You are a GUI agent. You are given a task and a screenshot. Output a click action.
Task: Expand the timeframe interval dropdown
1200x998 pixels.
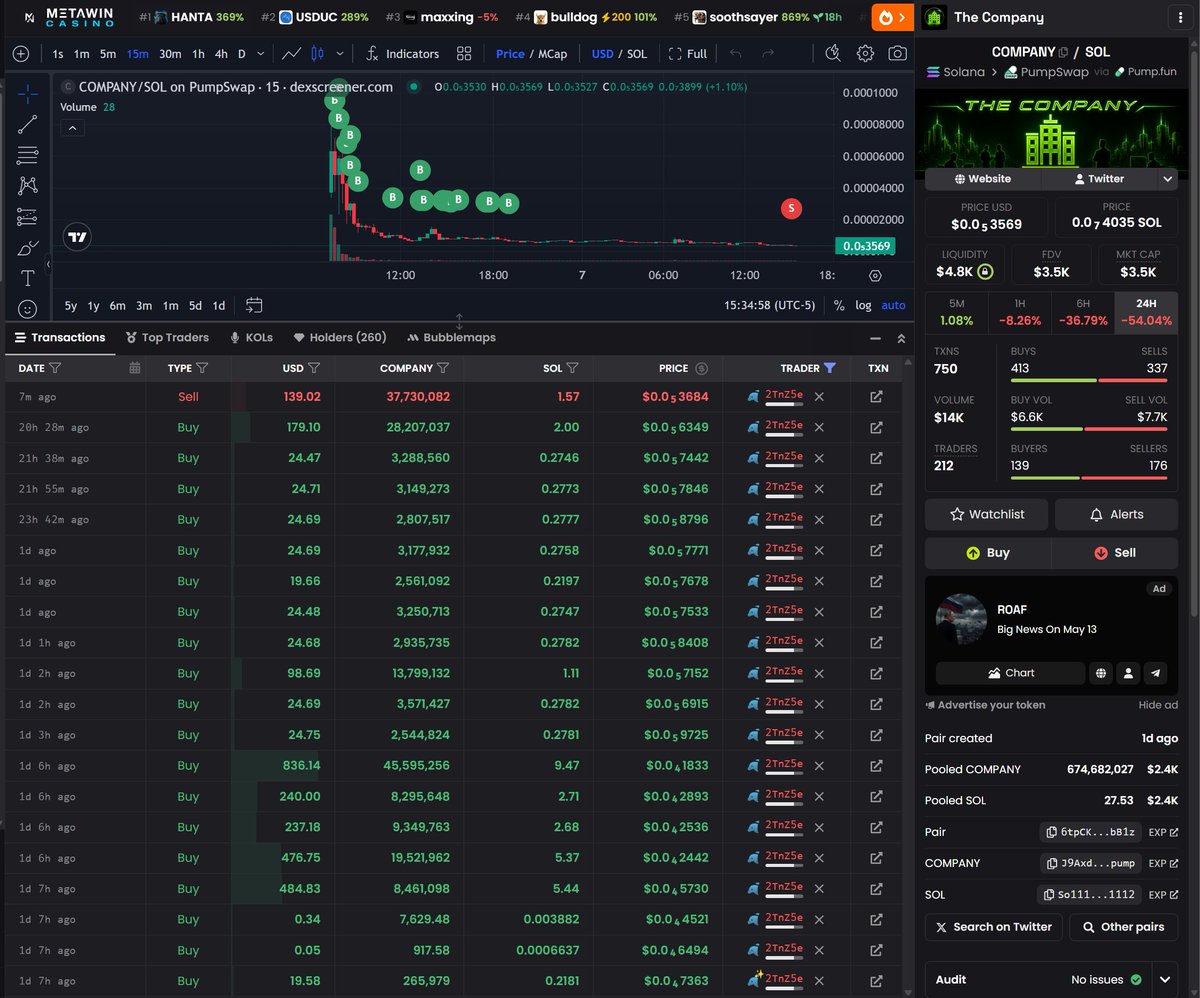(261, 54)
